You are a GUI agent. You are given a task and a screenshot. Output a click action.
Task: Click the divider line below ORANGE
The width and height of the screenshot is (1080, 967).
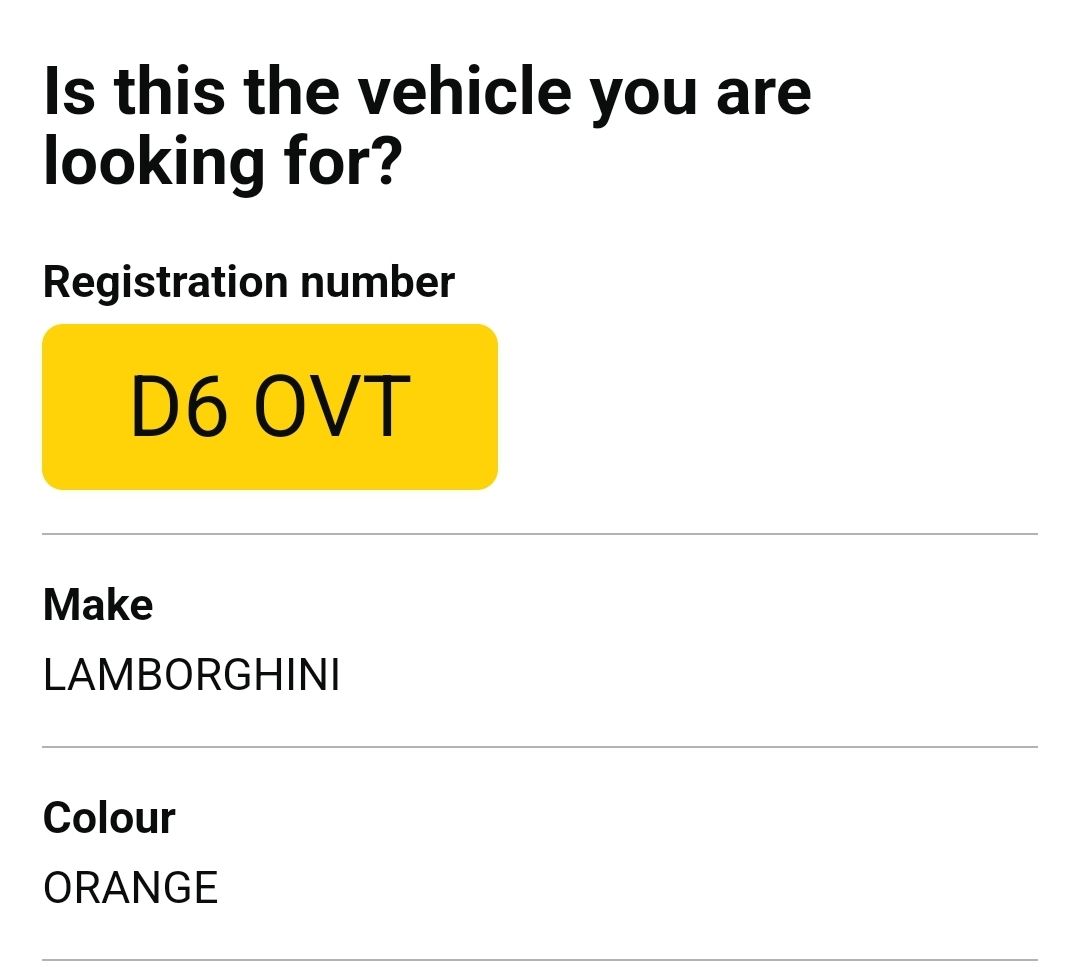pyautogui.click(x=540, y=960)
